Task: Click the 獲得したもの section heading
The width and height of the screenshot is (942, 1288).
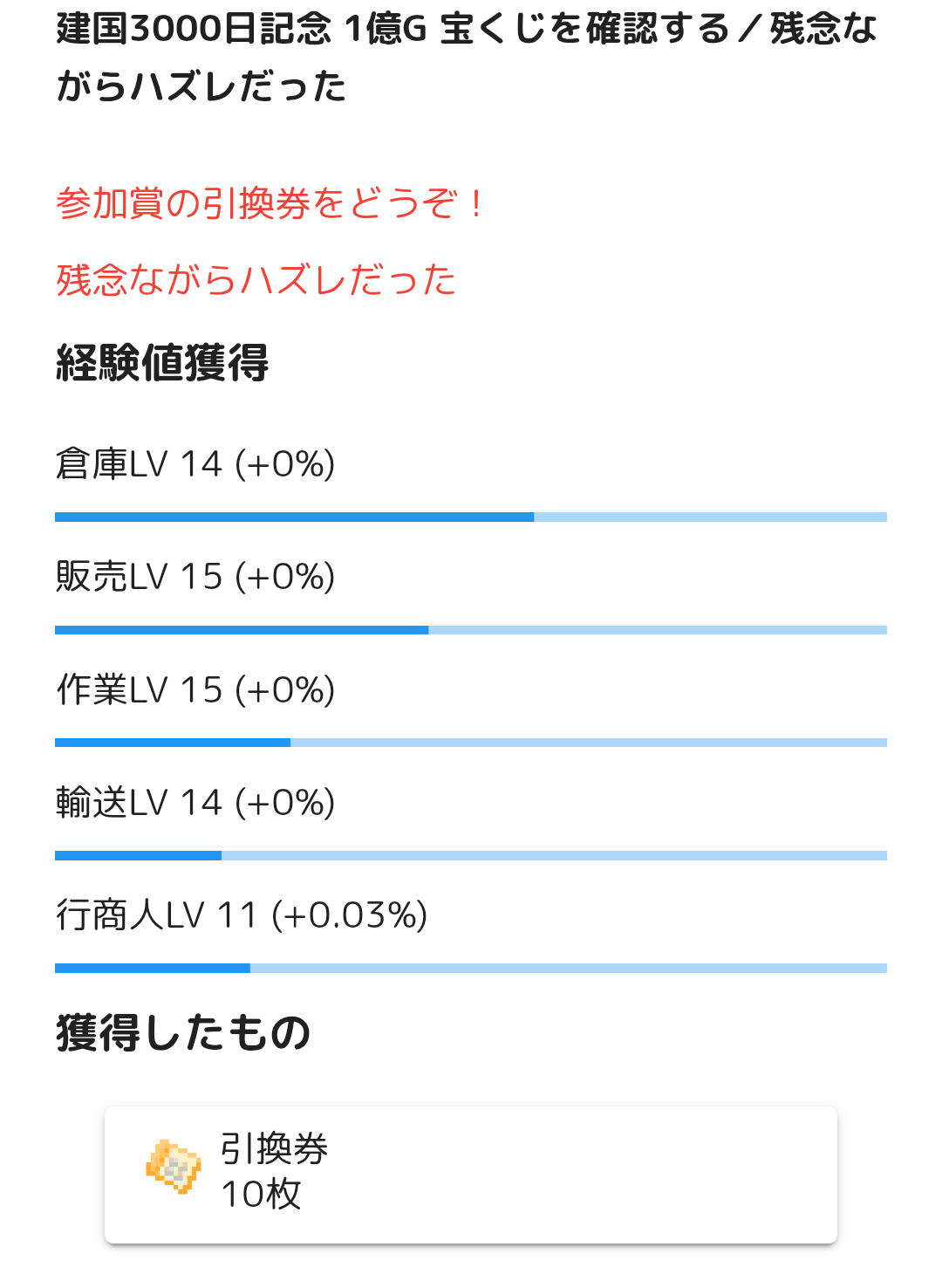Action: click(183, 1033)
